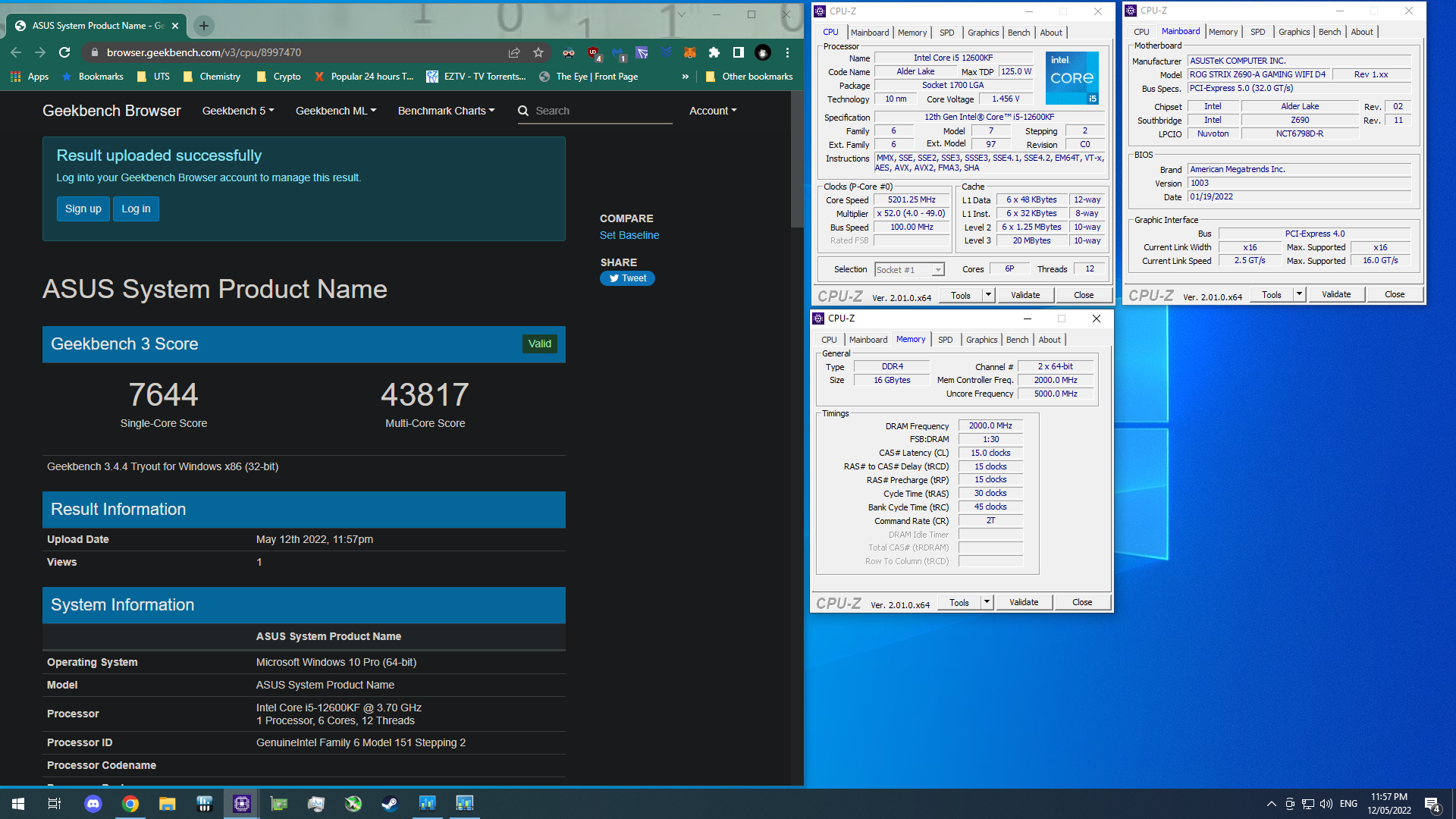Click the Sign up button

pyautogui.click(x=83, y=209)
